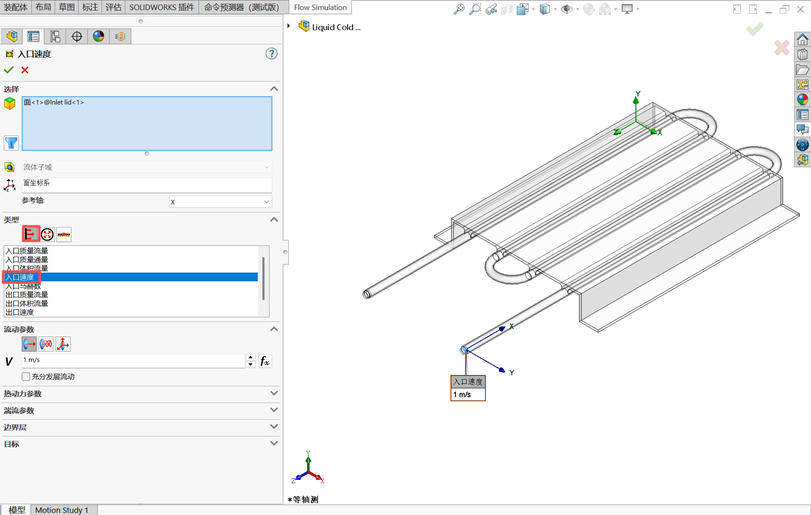Open Appearances color ball in task pane

point(802,99)
